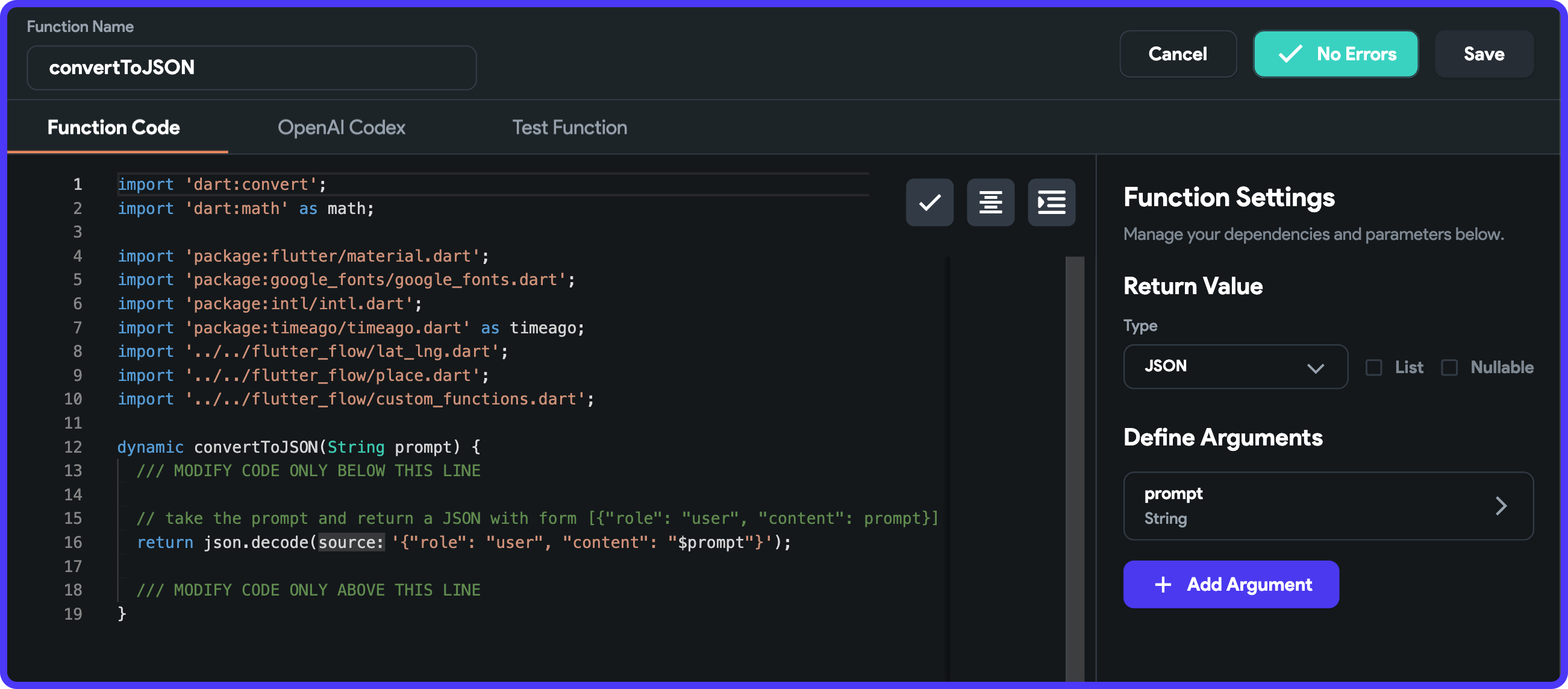Click the format code icon above the editor
1568x689 pixels.
[x=990, y=203]
